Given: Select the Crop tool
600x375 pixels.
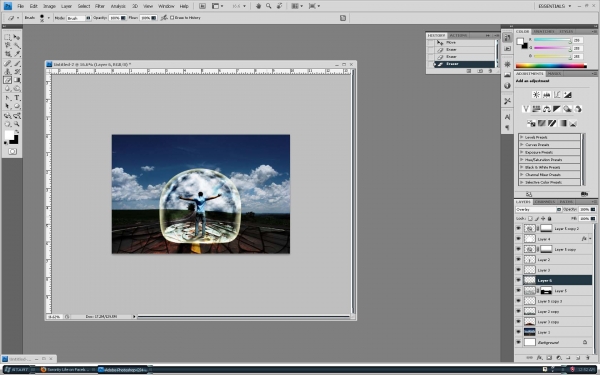Looking at the screenshot, I should tap(7, 54).
